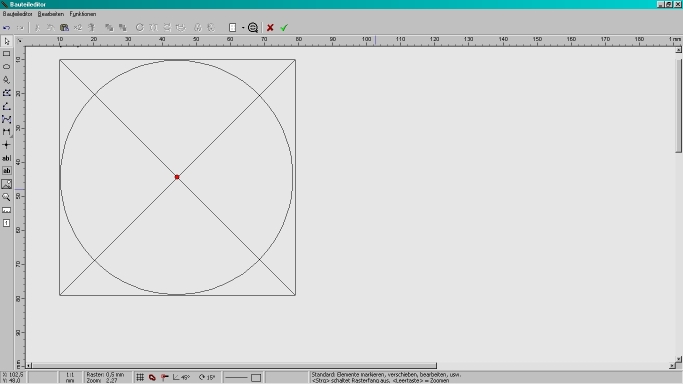
Task: Select the arrow pointer tool
Action: [7, 41]
